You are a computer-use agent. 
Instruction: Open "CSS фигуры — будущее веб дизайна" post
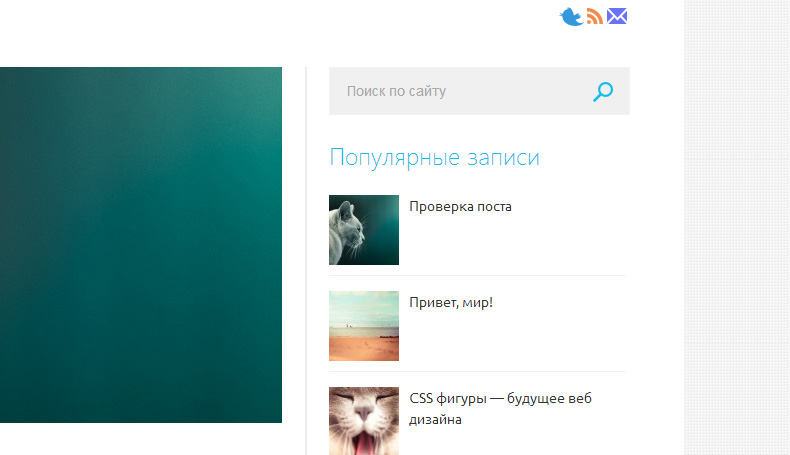(x=500, y=399)
